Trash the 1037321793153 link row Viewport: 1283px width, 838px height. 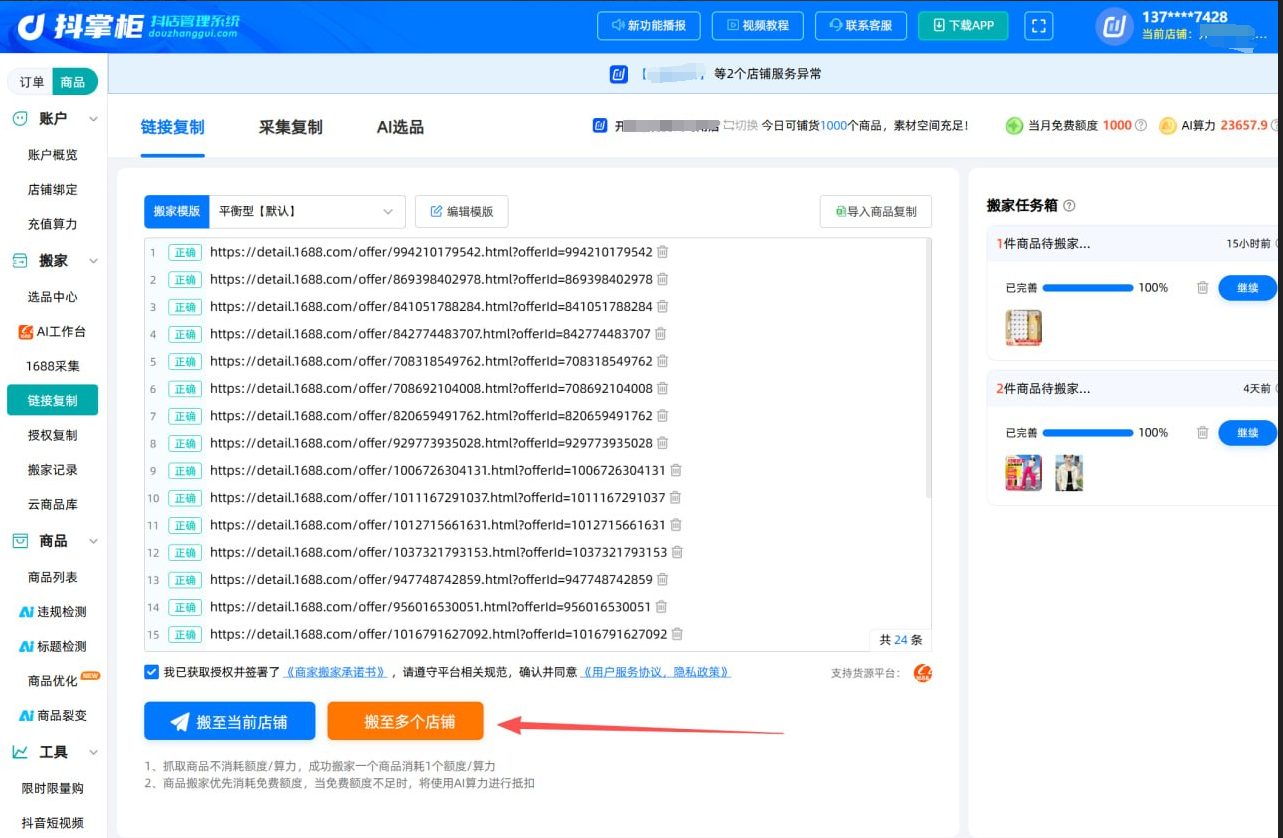tap(677, 552)
